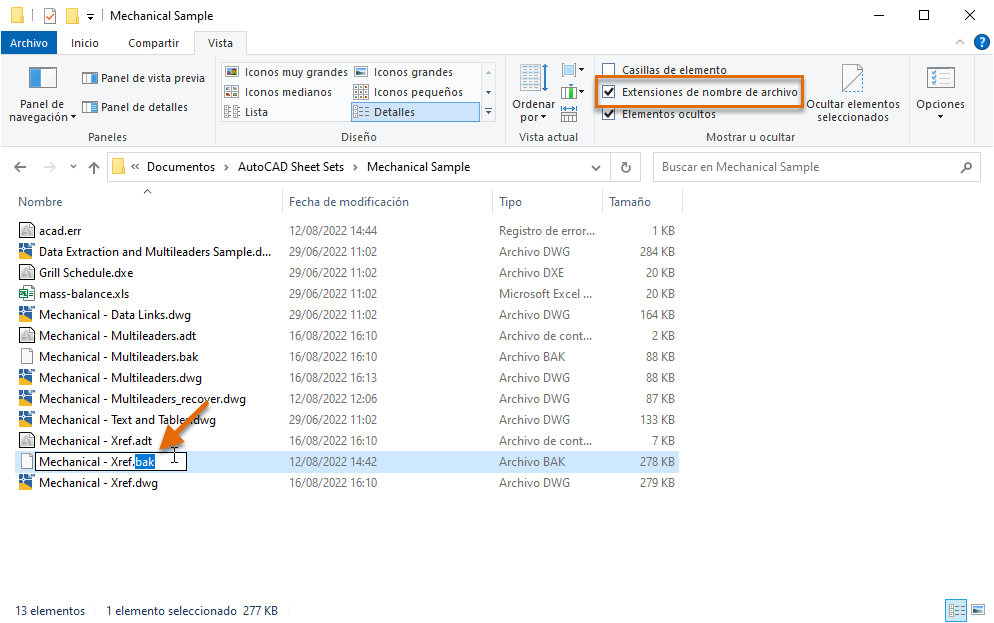Open the Agregar columnas dropdown icon
The width and height of the screenshot is (994, 623).
[x=572, y=92]
